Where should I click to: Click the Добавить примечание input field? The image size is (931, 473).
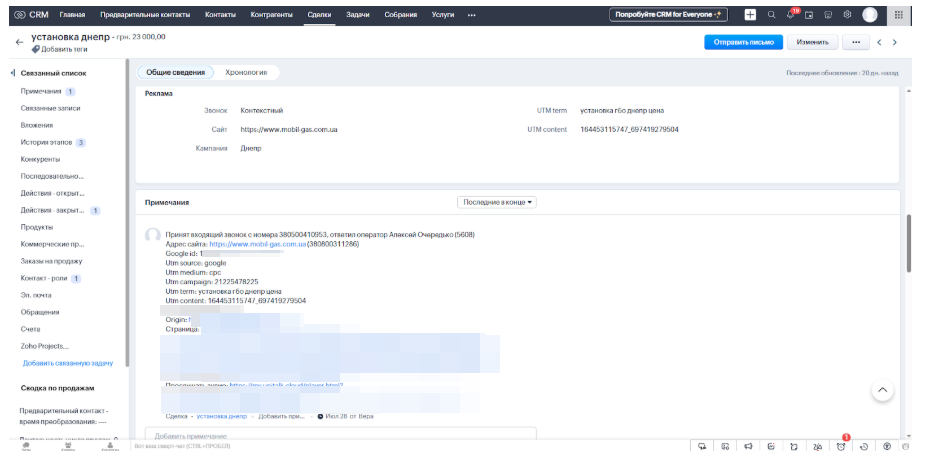[340, 436]
